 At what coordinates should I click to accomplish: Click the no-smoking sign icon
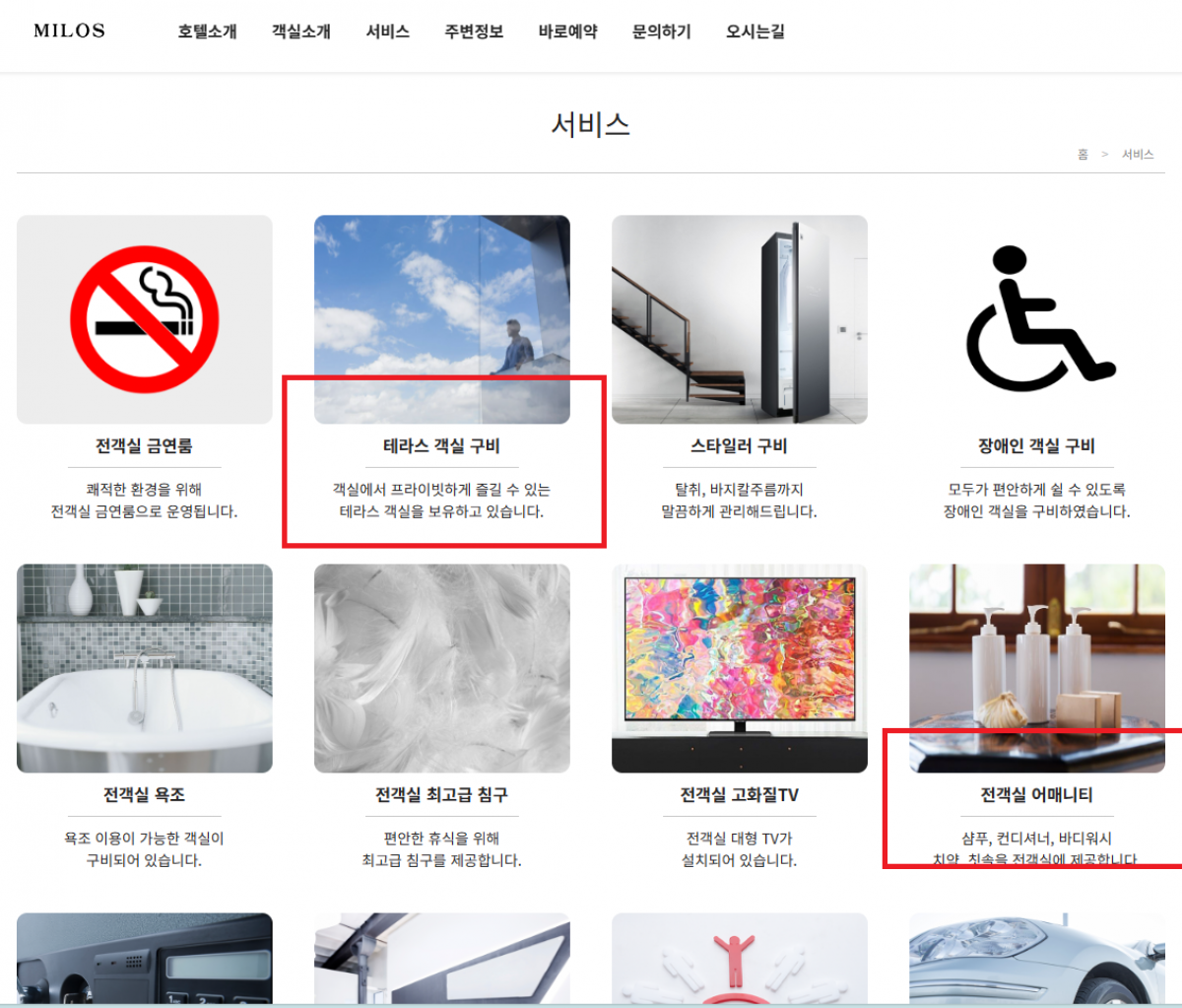pyautogui.click(x=145, y=319)
